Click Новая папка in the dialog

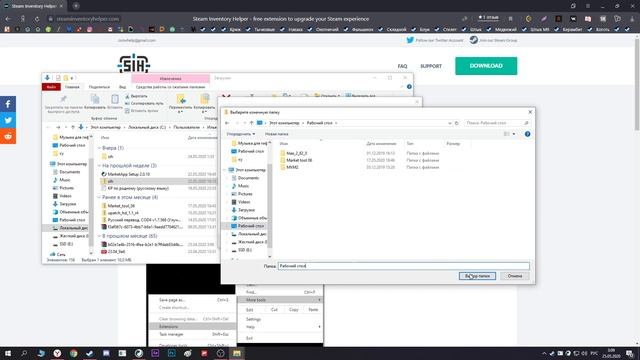[x=276, y=134]
